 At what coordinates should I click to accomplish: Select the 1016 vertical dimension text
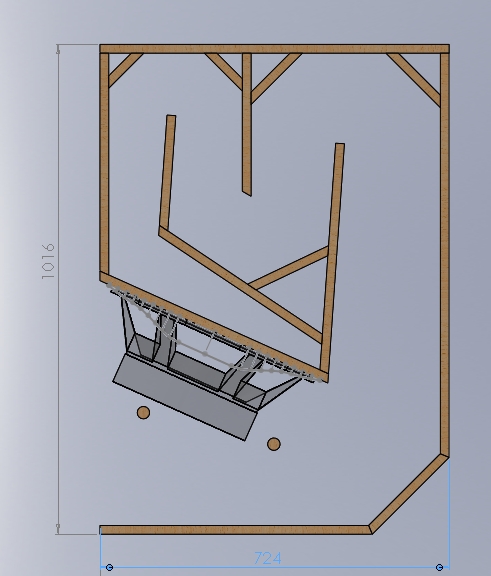pos(48,261)
